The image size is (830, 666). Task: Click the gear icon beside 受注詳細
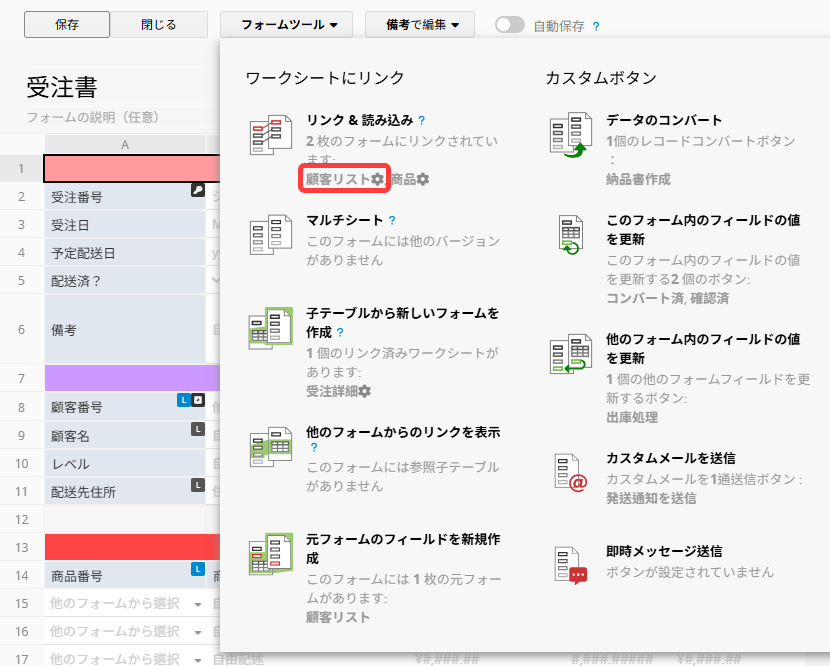pyautogui.click(x=365, y=391)
